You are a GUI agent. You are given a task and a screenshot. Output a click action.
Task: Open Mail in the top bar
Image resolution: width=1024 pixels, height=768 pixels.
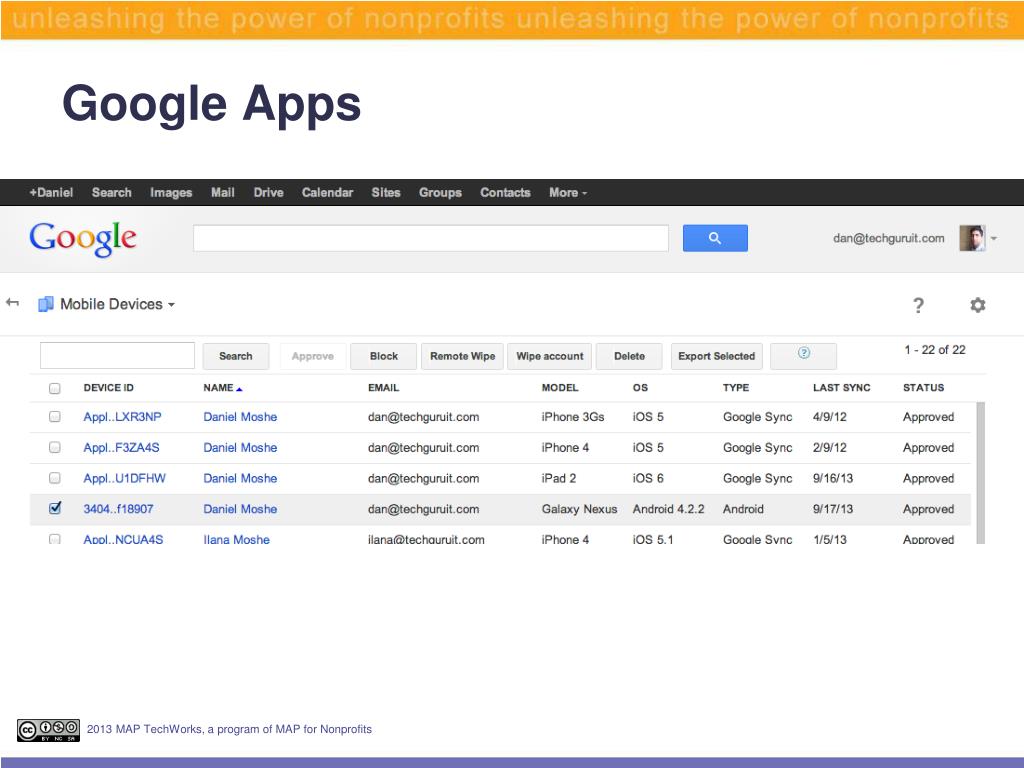pyautogui.click(x=223, y=193)
